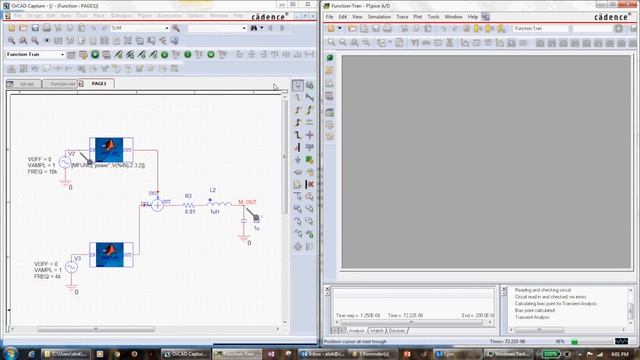
Task: Switch to the PAGE1 tab
Action: pos(96,84)
